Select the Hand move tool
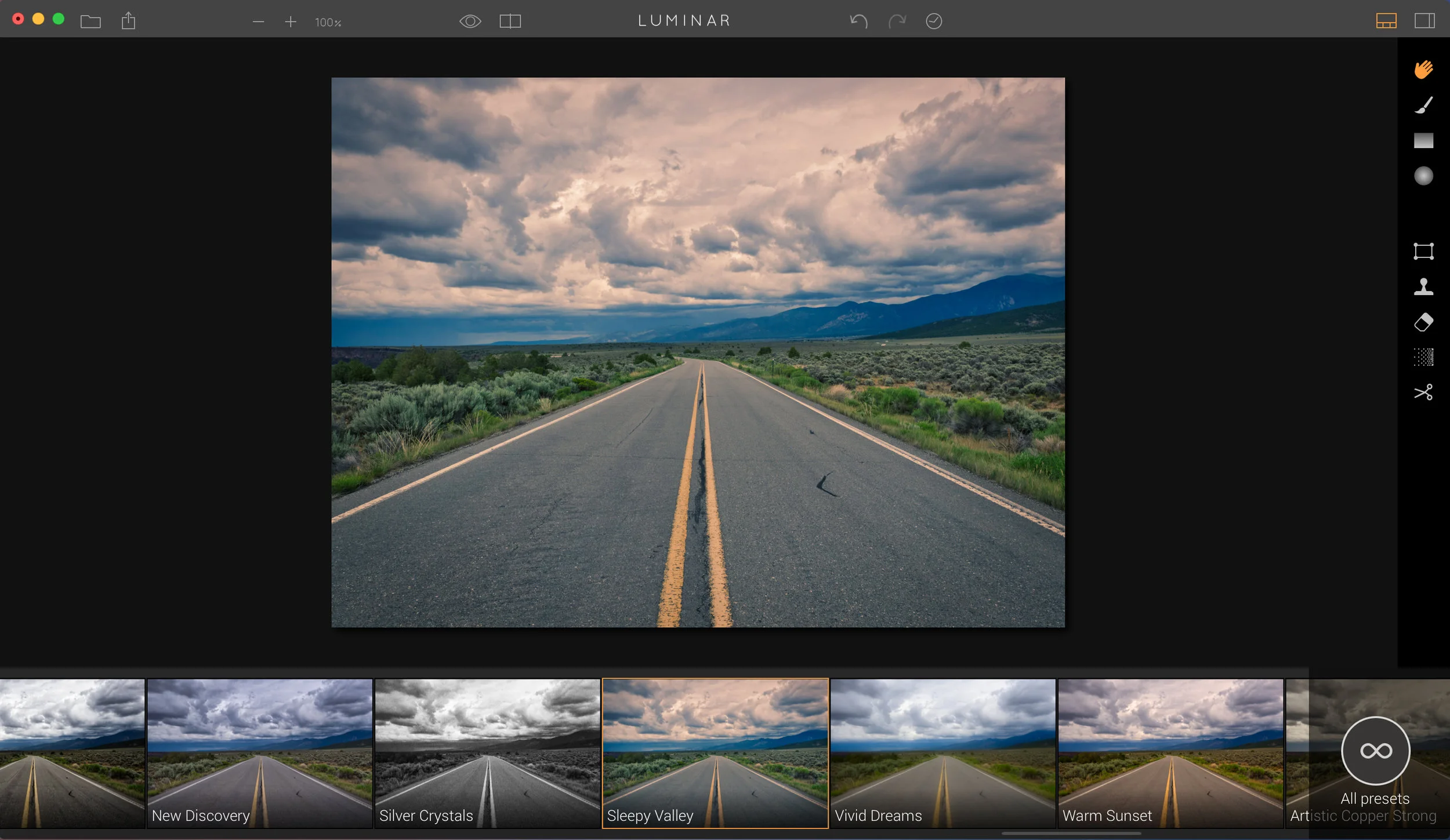Viewport: 1450px width, 840px height. 1423,70
